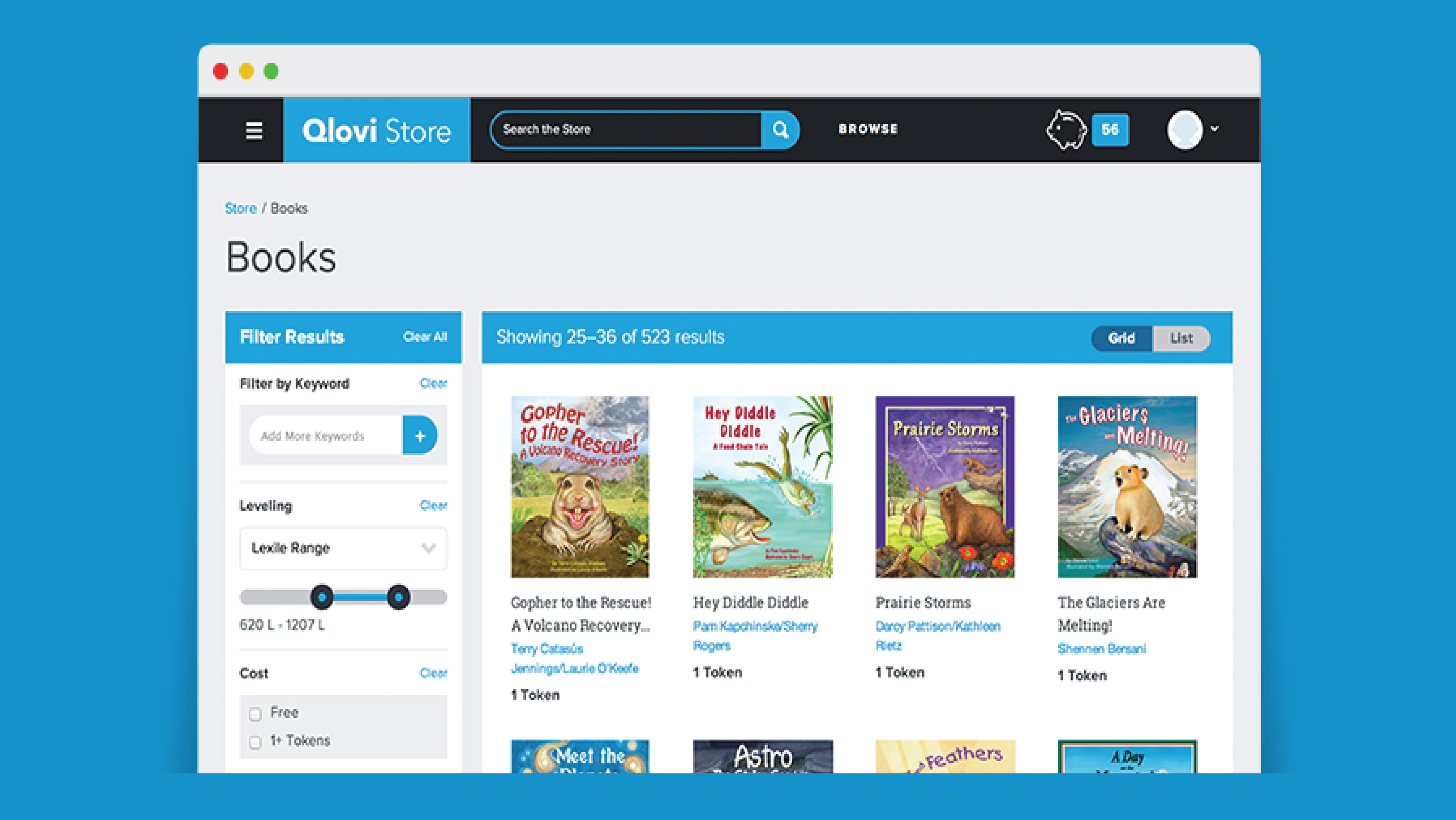Open The Glaciers Are Melting cover
This screenshot has width=1456, height=820.
coord(1127,487)
